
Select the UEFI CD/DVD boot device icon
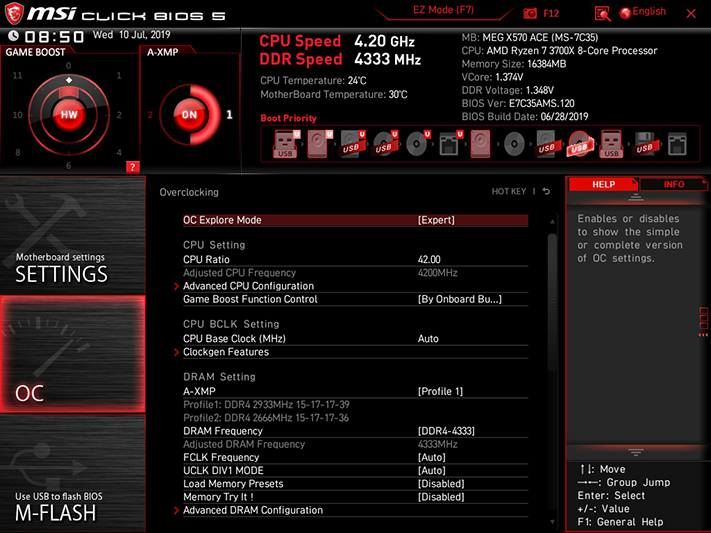[418, 144]
